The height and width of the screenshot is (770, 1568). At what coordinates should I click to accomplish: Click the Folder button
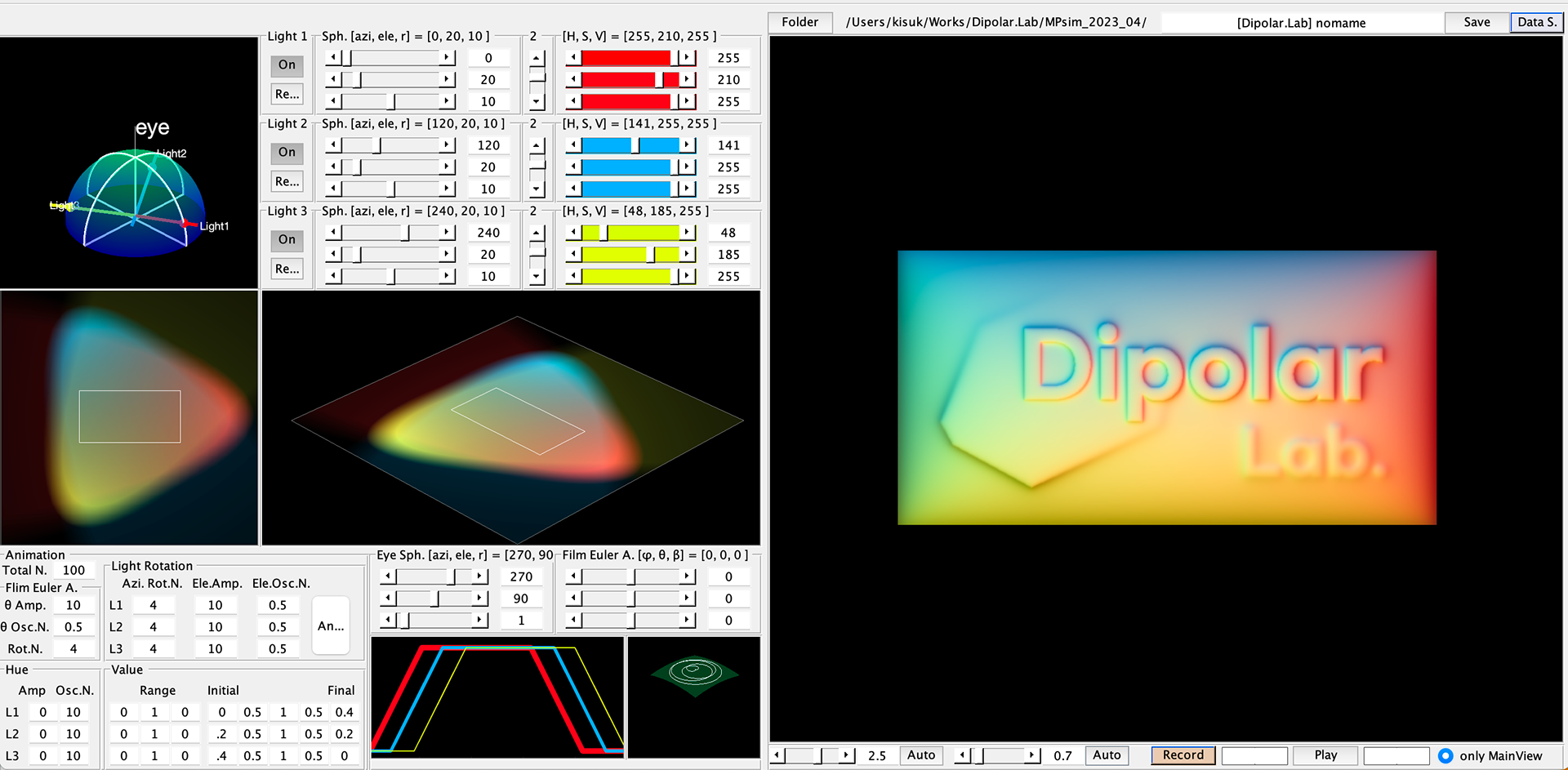(x=800, y=22)
